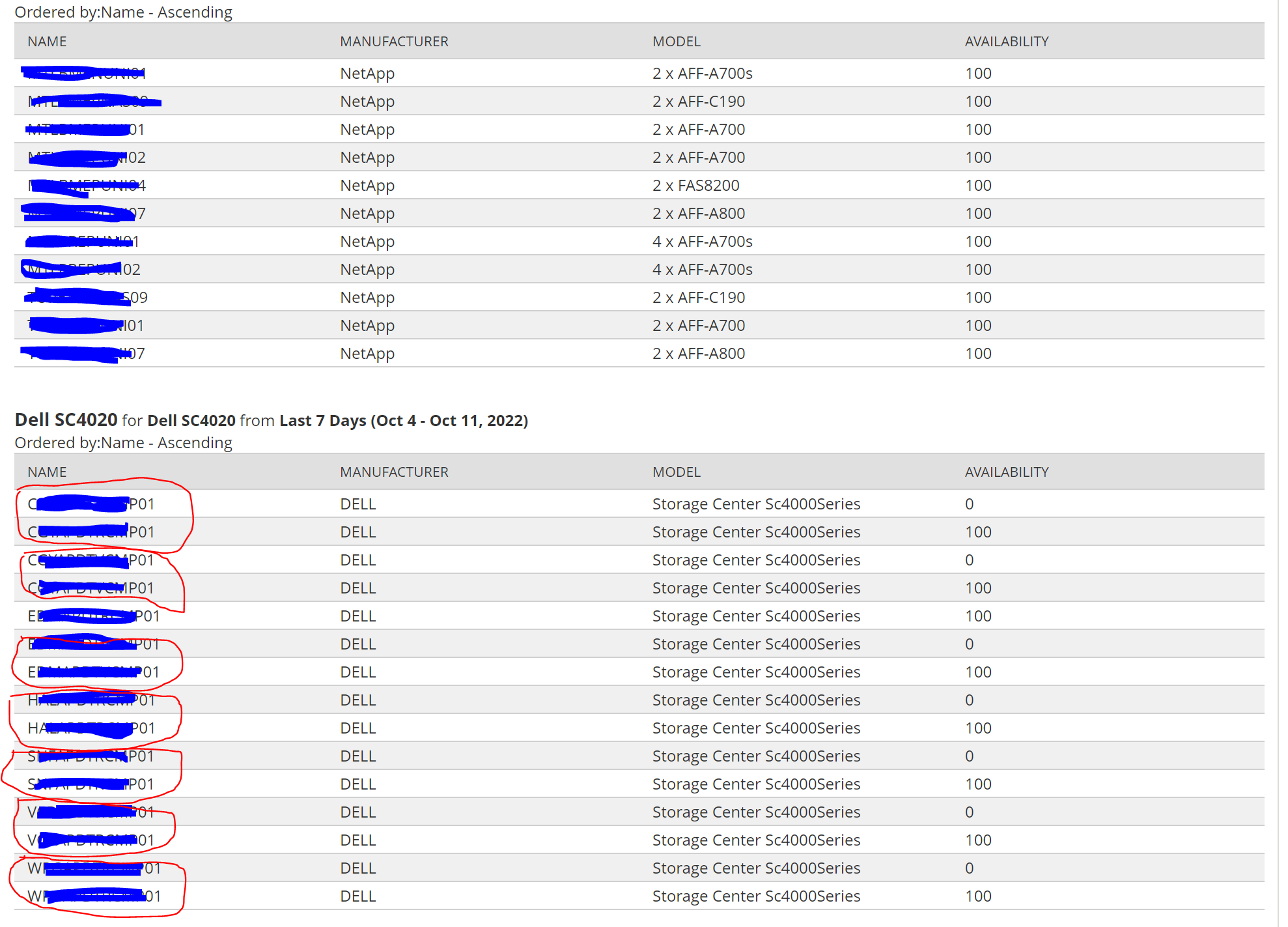Click MODEL header in Dell SC4020 table
The width and height of the screenshot is (1288, 927).
tap(676, 472)
